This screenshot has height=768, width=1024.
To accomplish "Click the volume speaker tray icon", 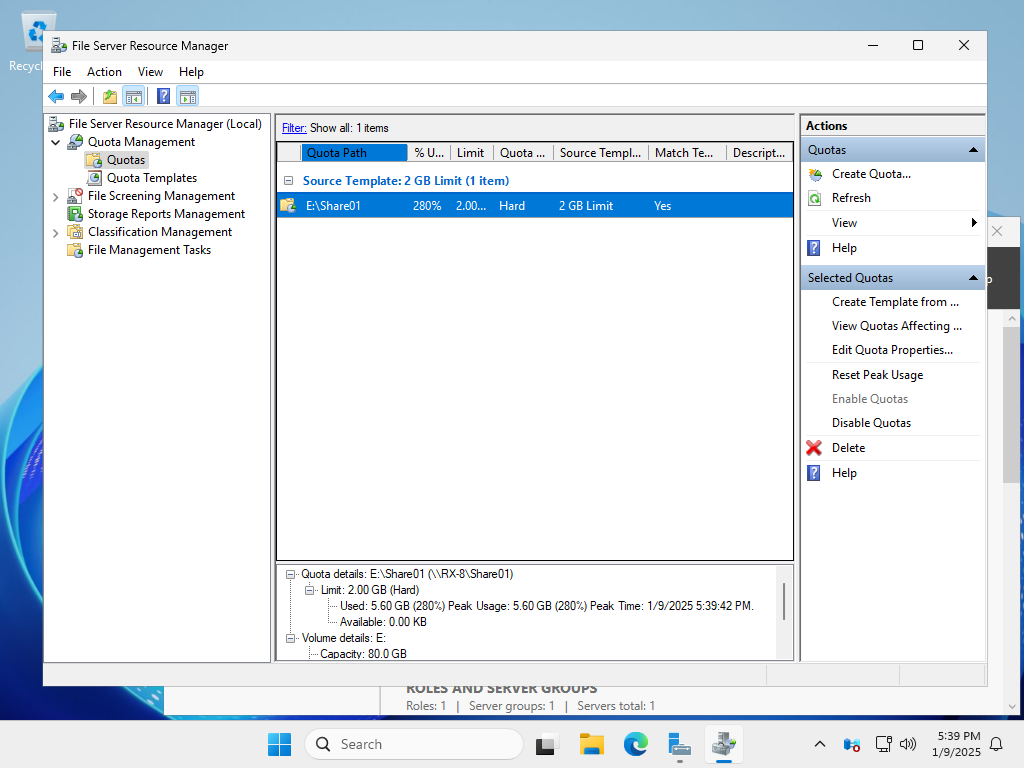I will point(907,744).
